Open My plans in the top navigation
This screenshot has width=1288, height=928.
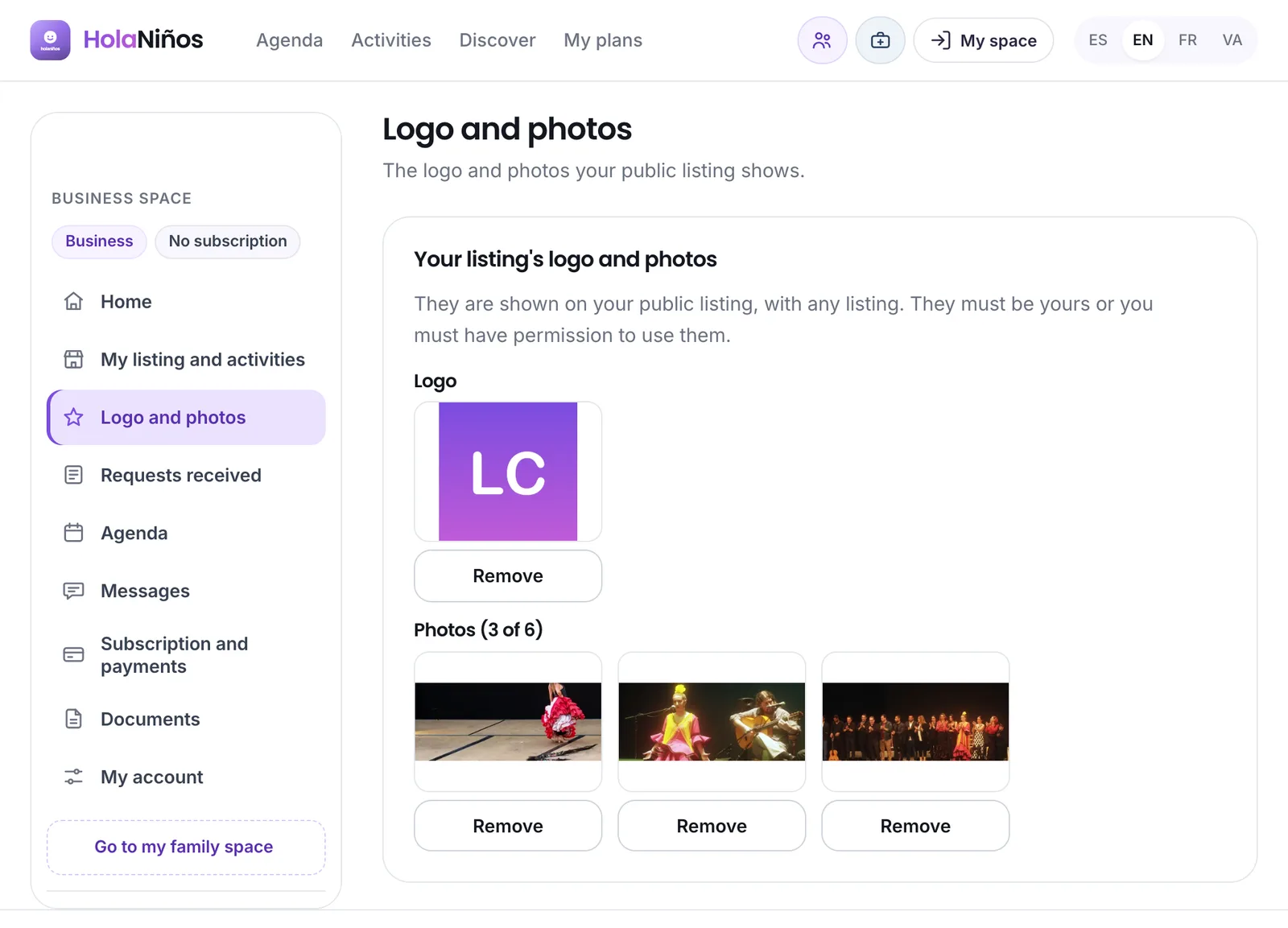(603, 40)
